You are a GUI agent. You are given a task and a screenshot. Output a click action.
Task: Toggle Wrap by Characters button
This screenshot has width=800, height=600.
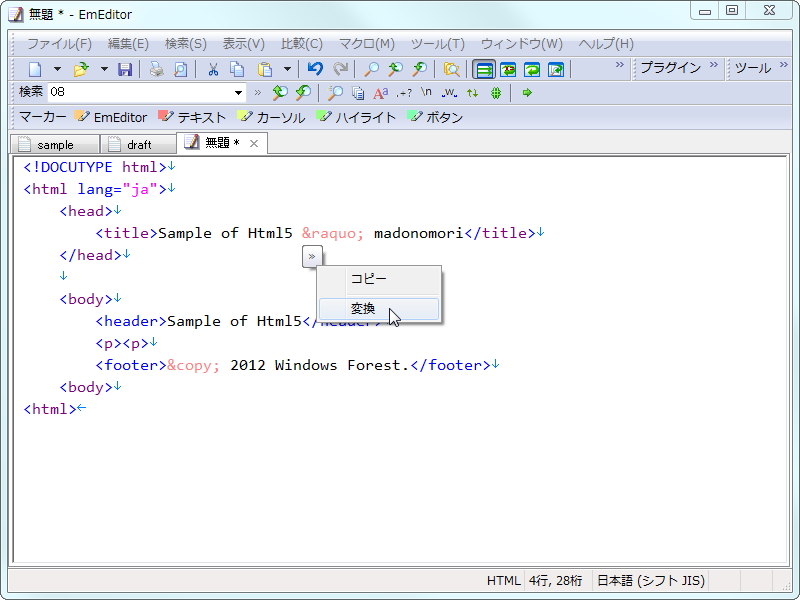click(508, 69)
